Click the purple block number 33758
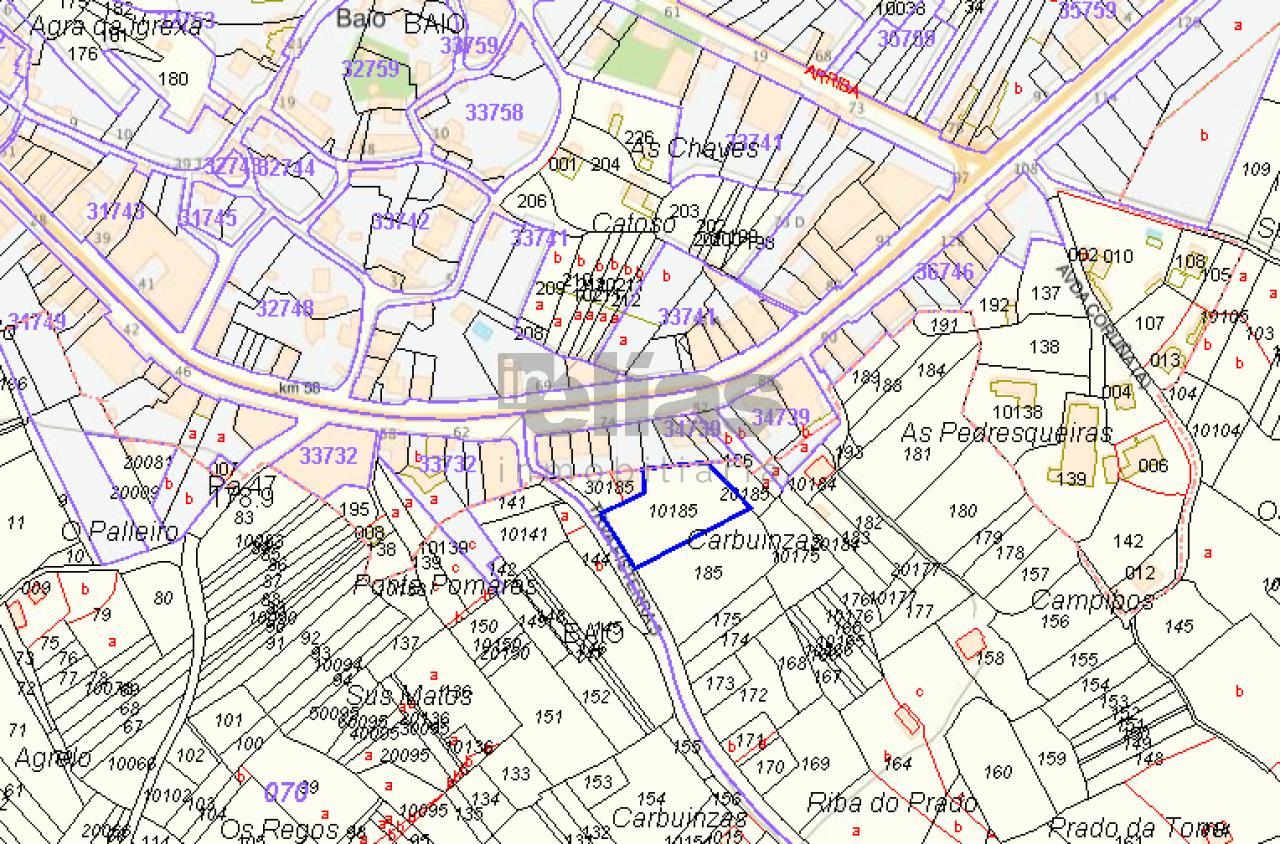 click(x=495, y=112)
